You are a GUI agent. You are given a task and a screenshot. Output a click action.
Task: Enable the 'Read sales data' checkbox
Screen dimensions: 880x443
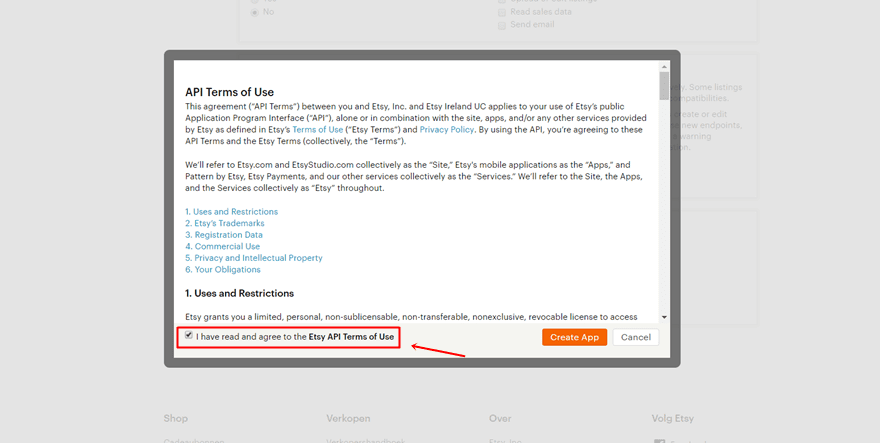pyautogui.click(x=502, y=12)
